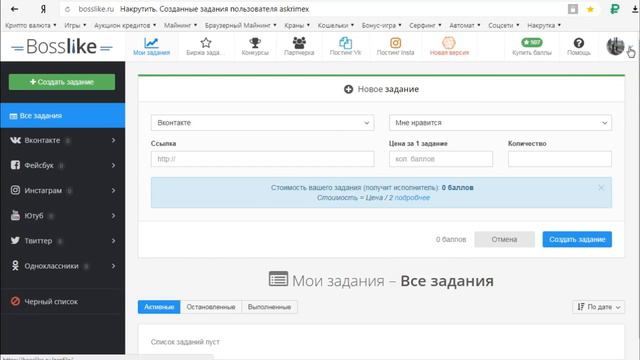The image size is (640, 360).
Task: Expand the Одноклассники chevron arrow
Action: pos(113,266)
